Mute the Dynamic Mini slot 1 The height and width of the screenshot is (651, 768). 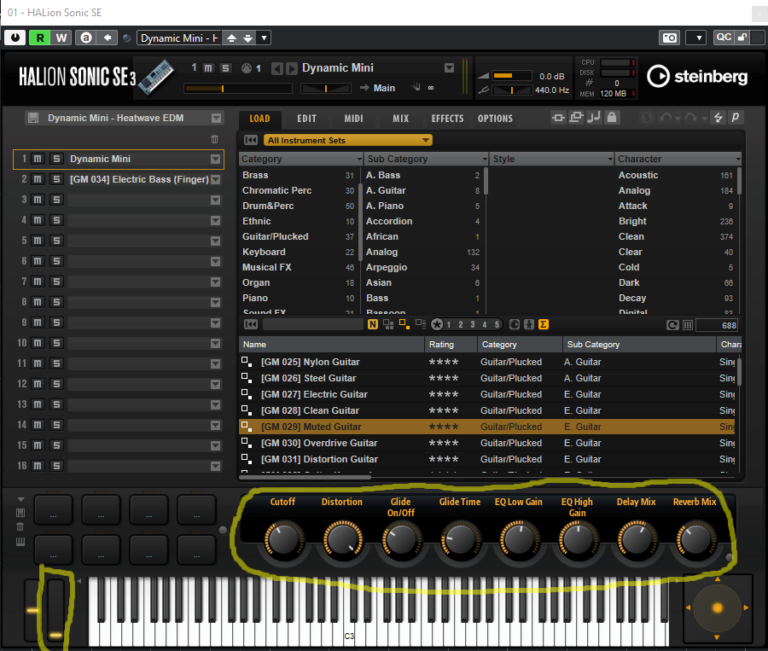point(37,159)
